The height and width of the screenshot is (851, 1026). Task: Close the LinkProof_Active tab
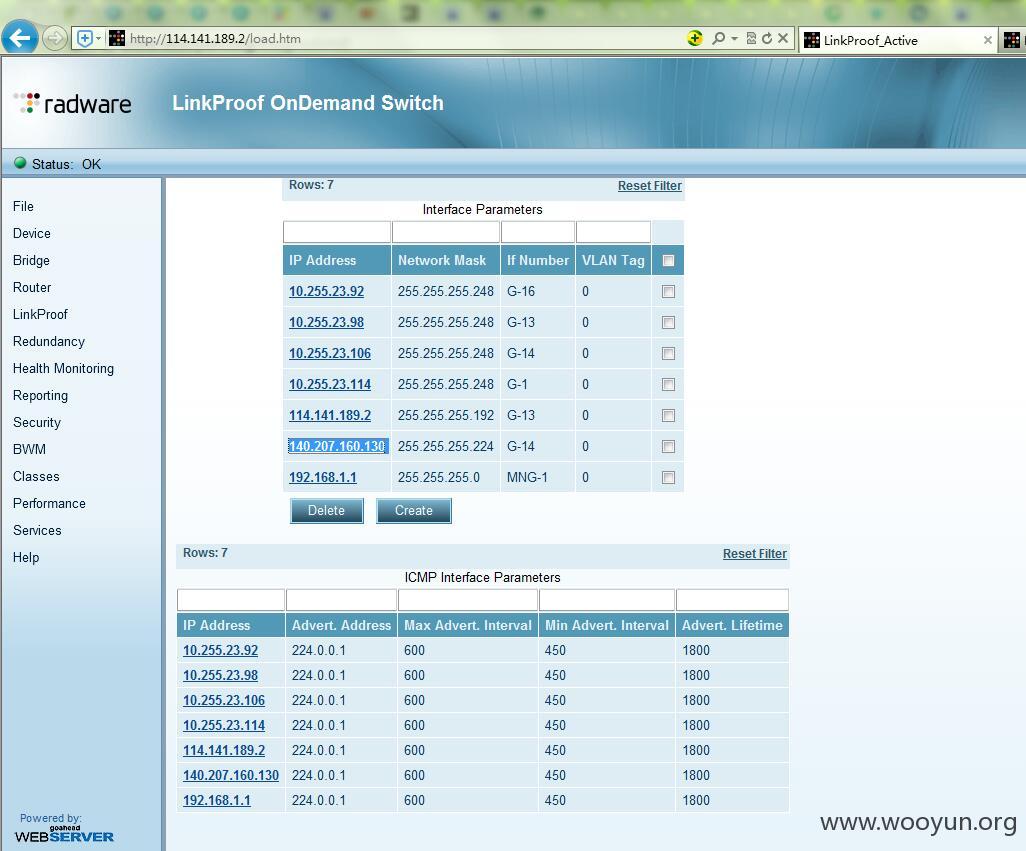point(987,41)
